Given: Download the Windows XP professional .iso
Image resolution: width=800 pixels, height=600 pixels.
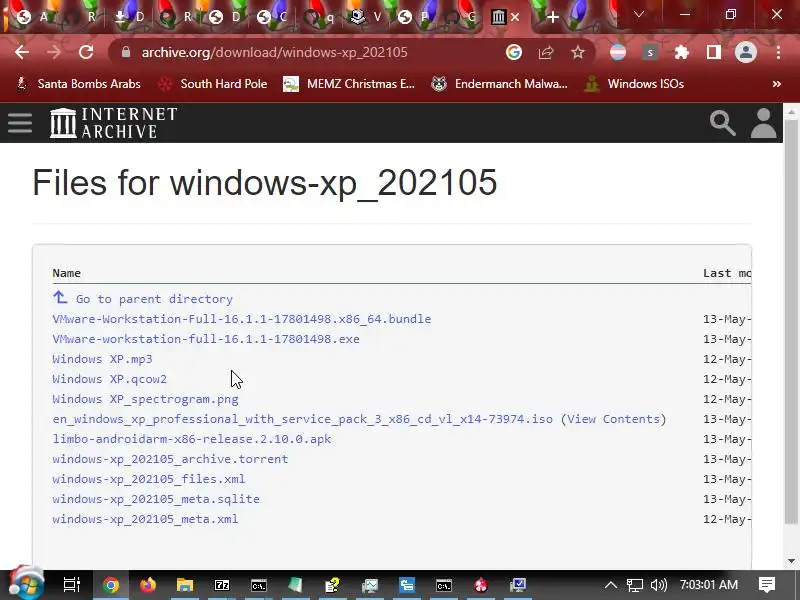Looking at the screenshot, I should pyautogui.click(x=303, y=419).
